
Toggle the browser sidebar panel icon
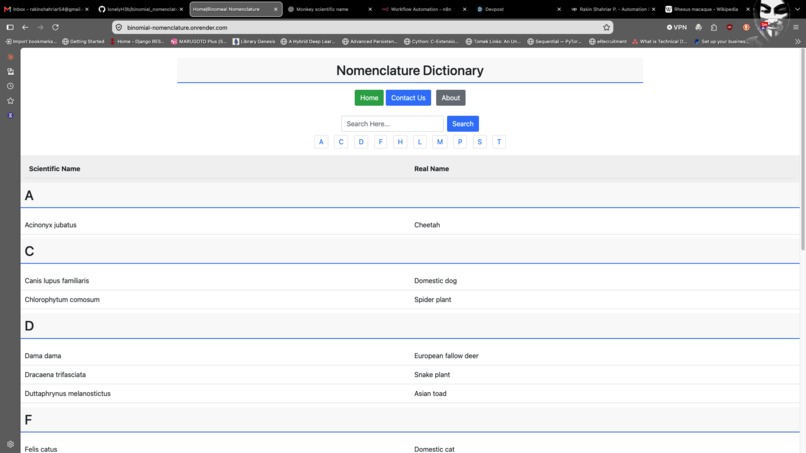pos(10,27)
